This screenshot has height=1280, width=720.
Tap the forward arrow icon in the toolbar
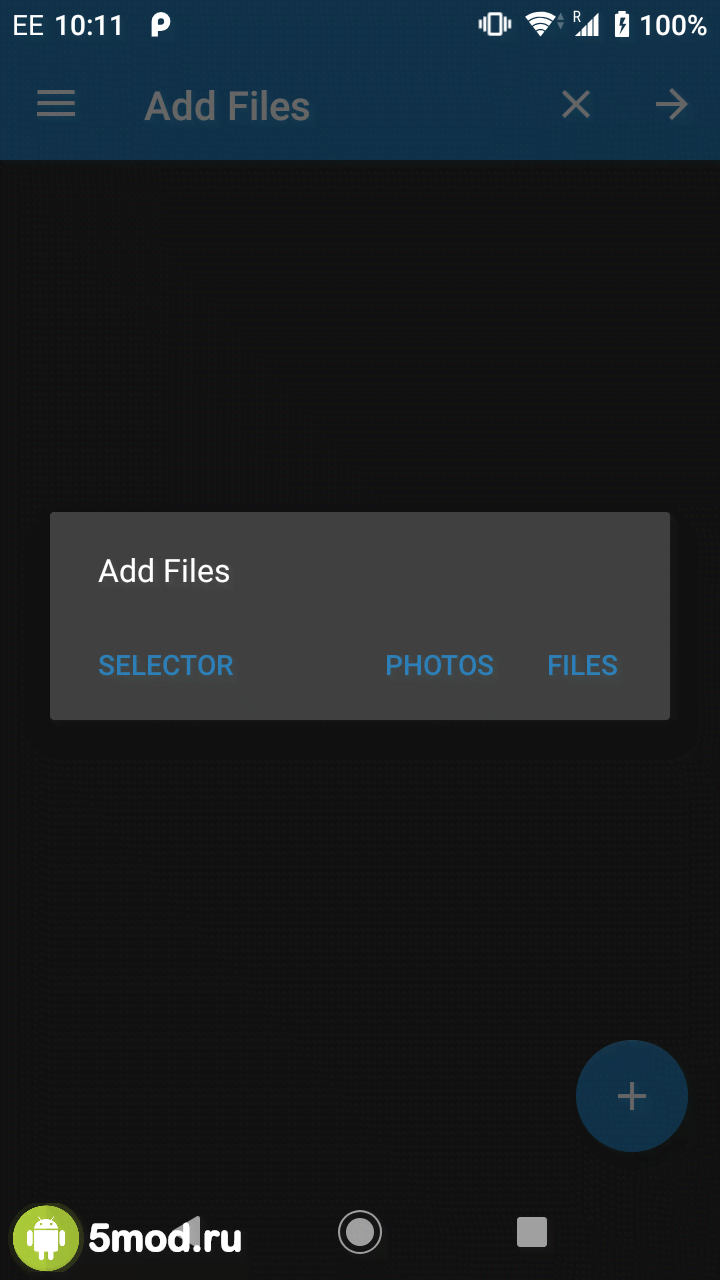pos(671,104)
